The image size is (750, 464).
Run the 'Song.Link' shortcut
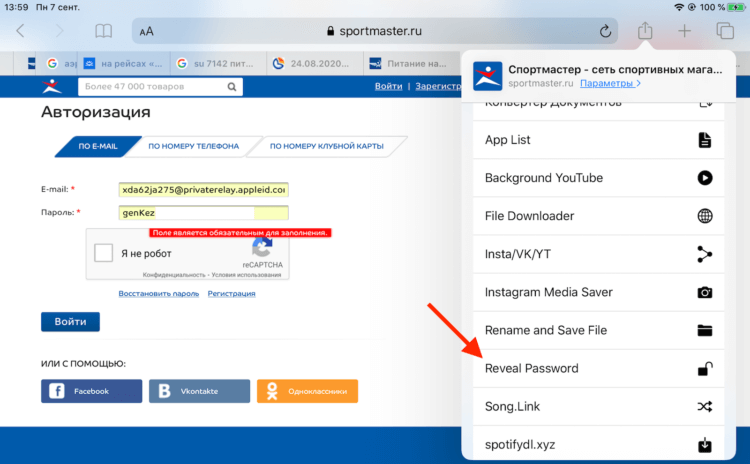click(598, 407)
